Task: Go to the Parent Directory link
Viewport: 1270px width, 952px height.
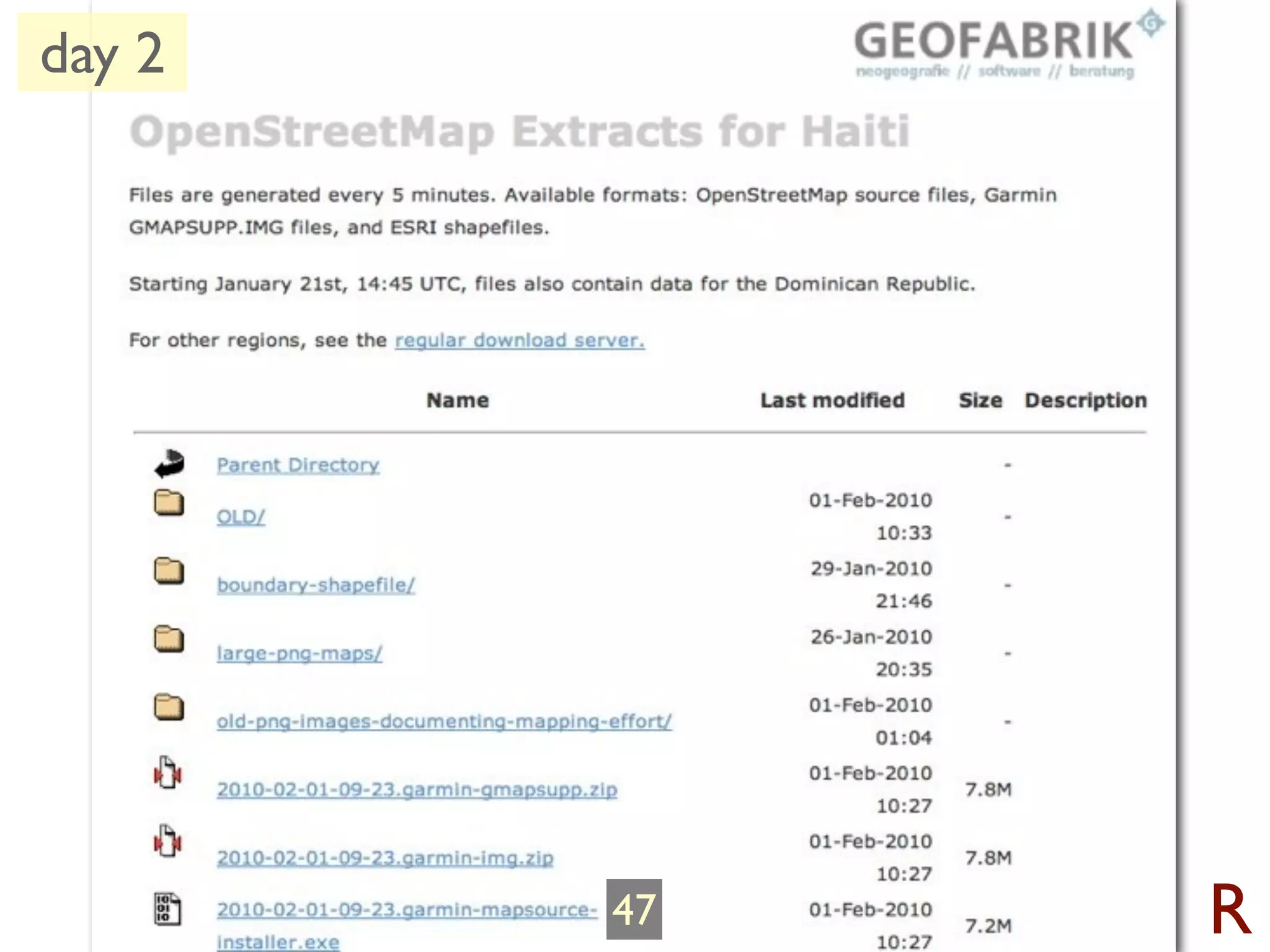Action: pyautogui.click(x=298, y=465)
